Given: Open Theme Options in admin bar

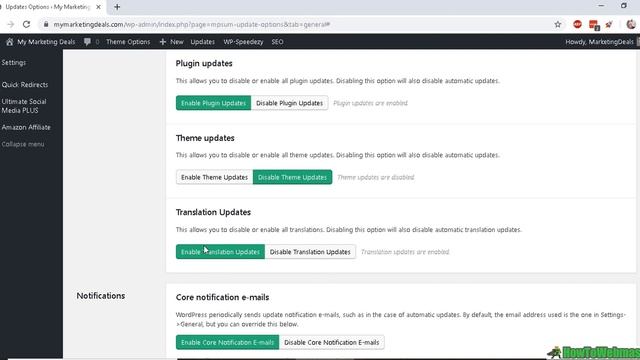Looking at the screenshot, I should pos(128,42).
